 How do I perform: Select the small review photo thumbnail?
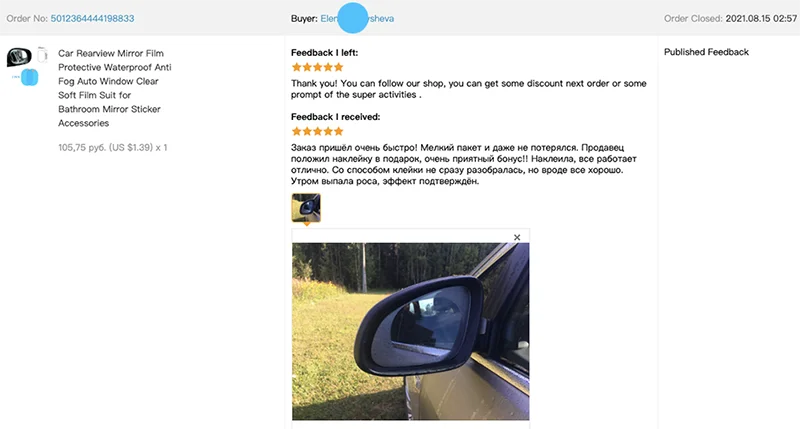[x=306, y=208]
